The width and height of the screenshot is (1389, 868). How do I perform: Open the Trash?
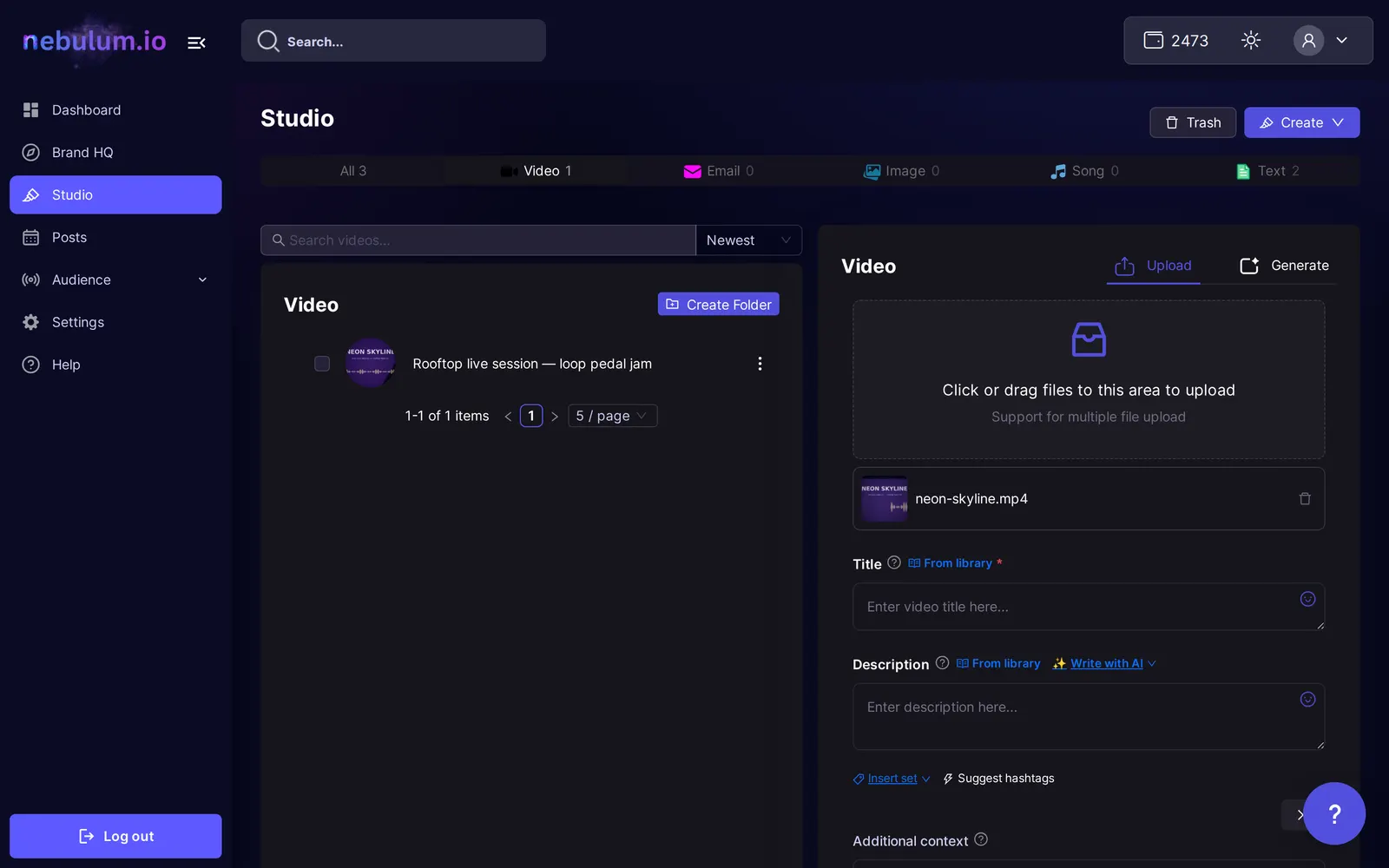(1193, 122)
